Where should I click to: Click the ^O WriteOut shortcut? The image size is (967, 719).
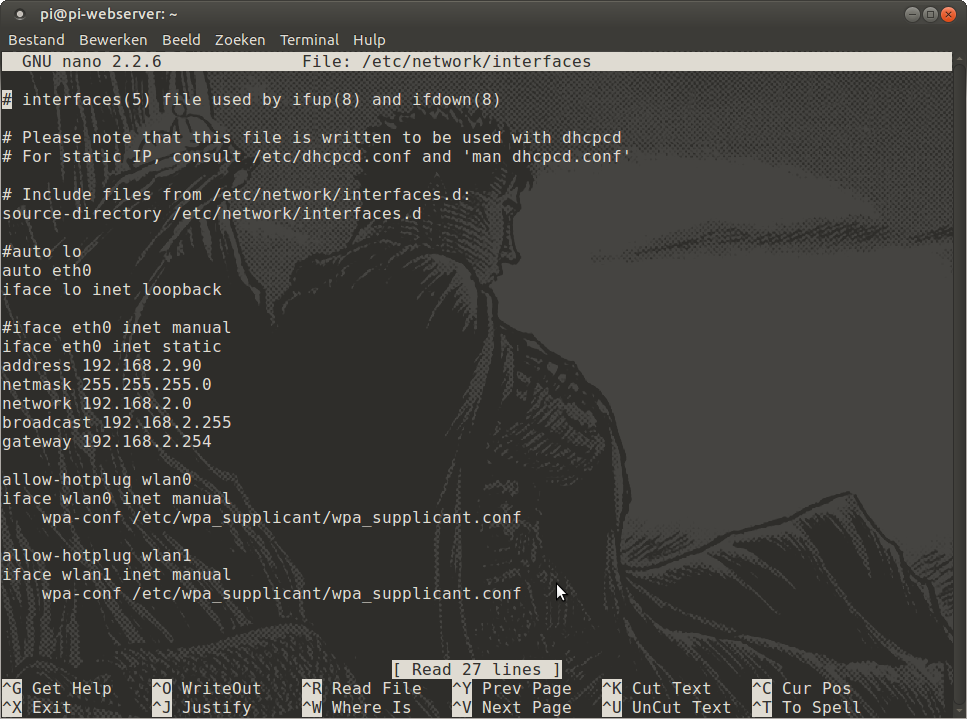point(207,689)
